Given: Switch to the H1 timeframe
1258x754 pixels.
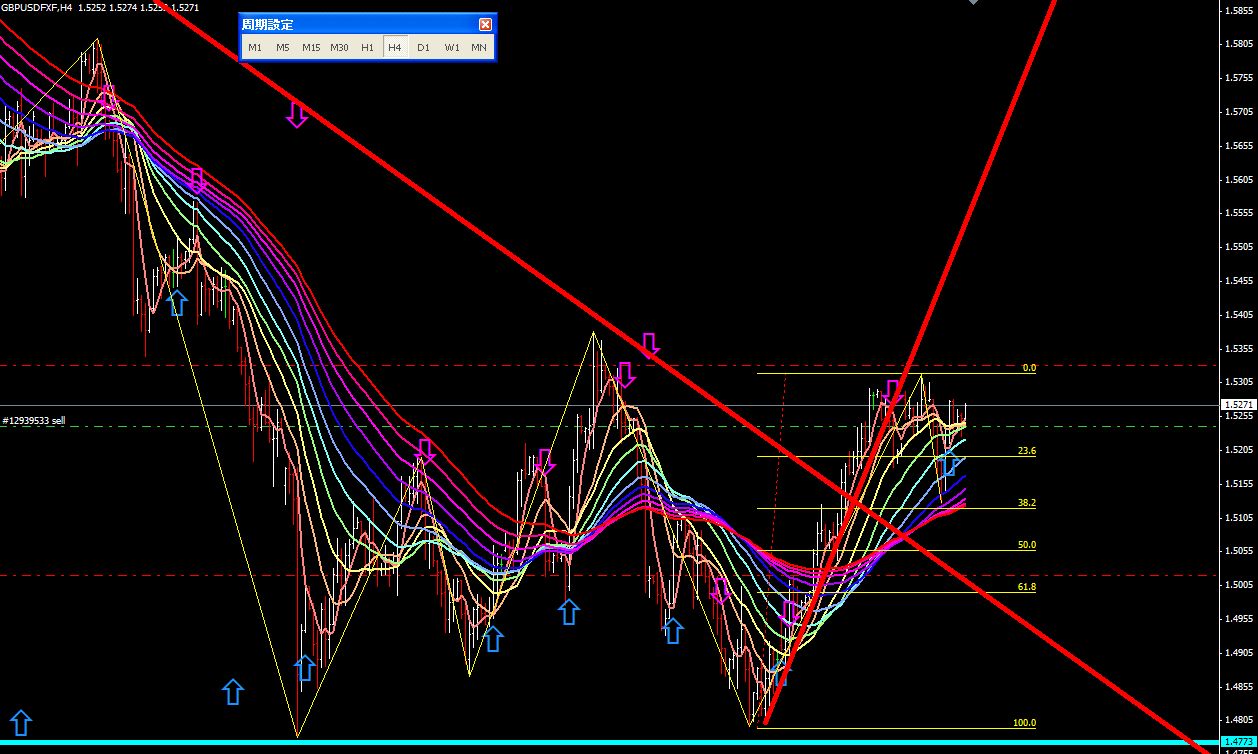Looking at the screenshot, I should (367, 47).
